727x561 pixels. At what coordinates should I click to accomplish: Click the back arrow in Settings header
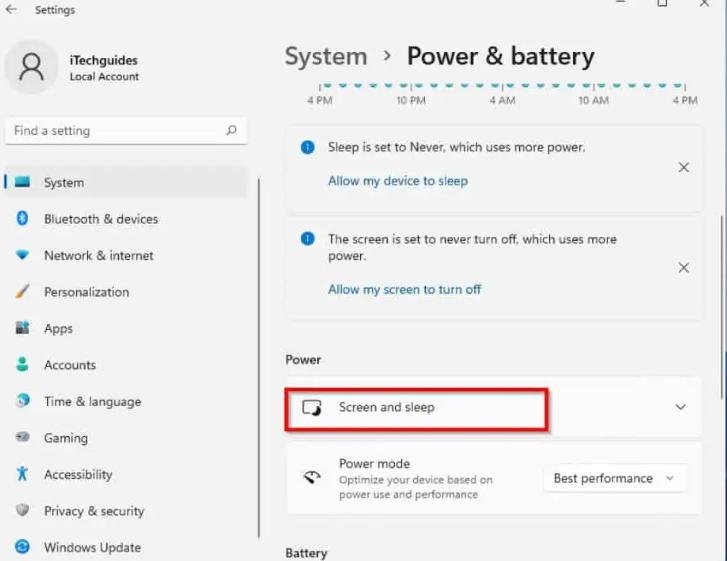click(11, 9)
